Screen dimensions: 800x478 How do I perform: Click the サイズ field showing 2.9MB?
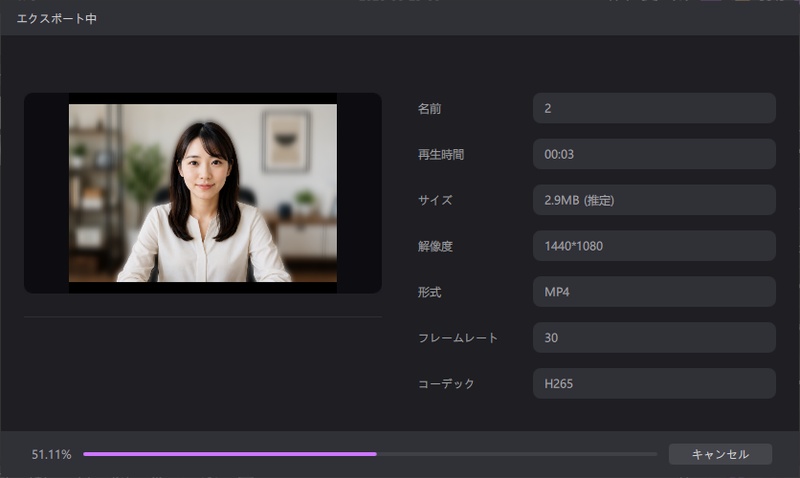click(654, 200)
